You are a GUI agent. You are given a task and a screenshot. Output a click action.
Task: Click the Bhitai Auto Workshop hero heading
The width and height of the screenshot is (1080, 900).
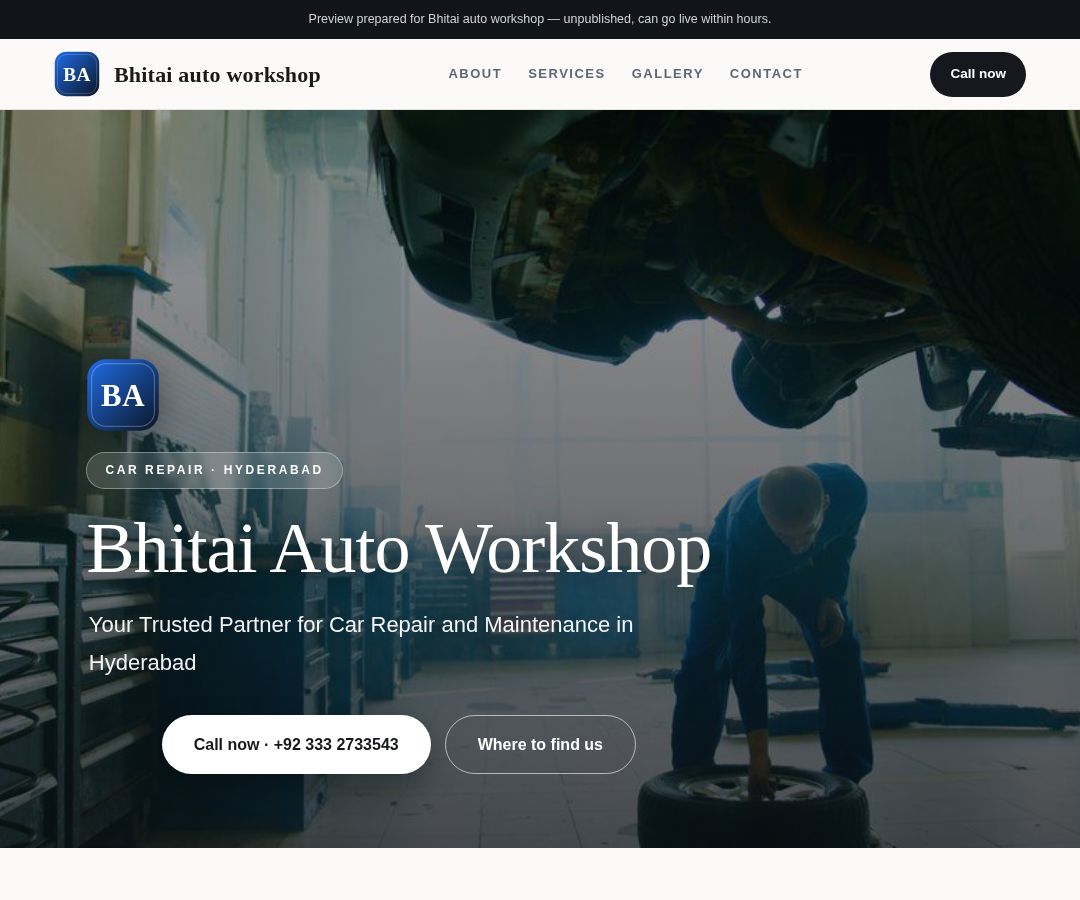click(x=399, y=550)
